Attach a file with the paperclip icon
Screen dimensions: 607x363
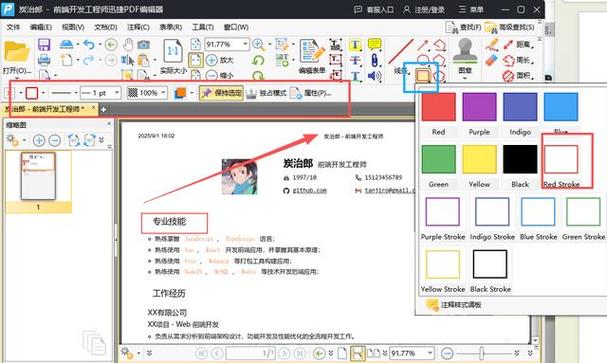point(374,60)
